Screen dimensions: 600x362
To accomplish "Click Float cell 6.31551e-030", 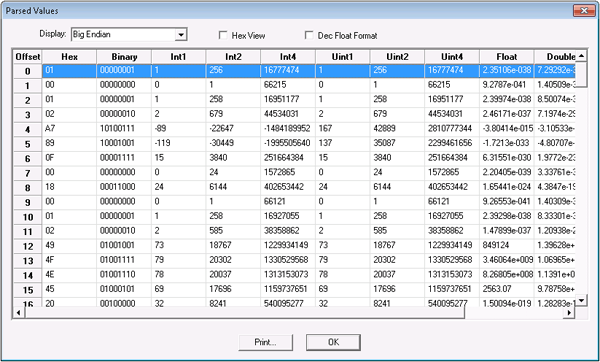I will coord(507,158).
